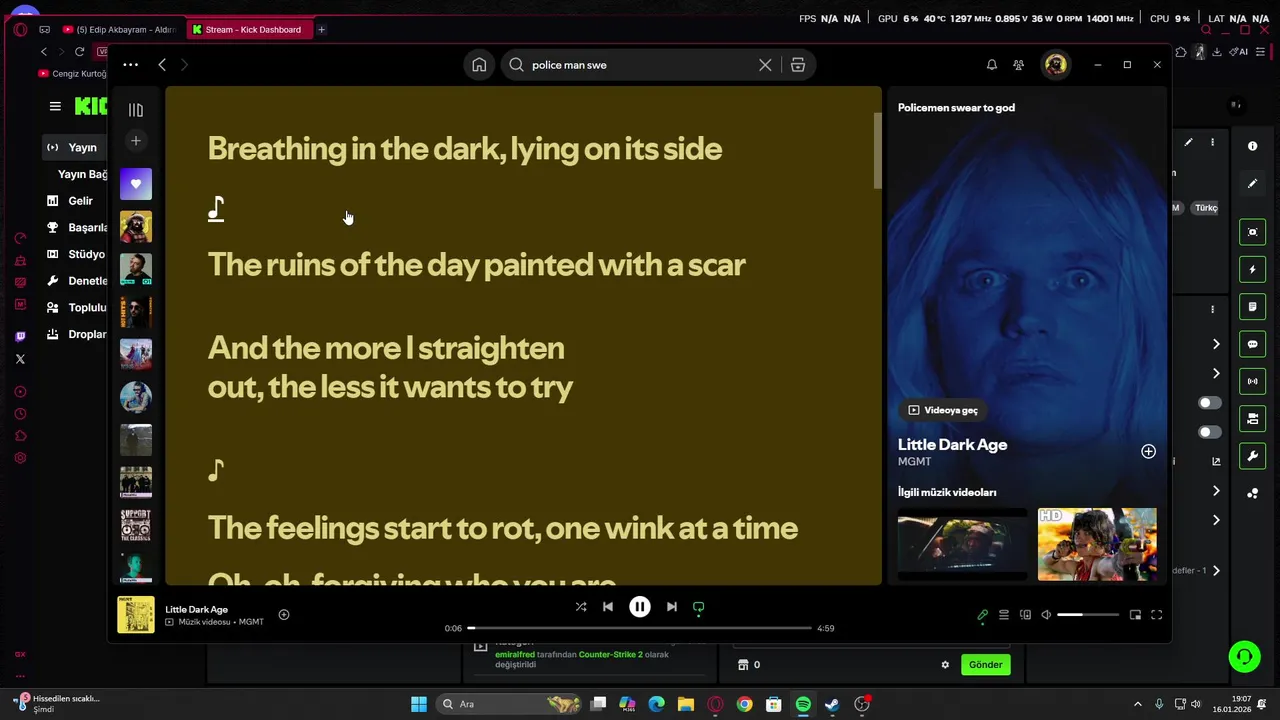Open the miniplayer
The height and width of the screenshot is (720, 1280).
[1135, 615]
